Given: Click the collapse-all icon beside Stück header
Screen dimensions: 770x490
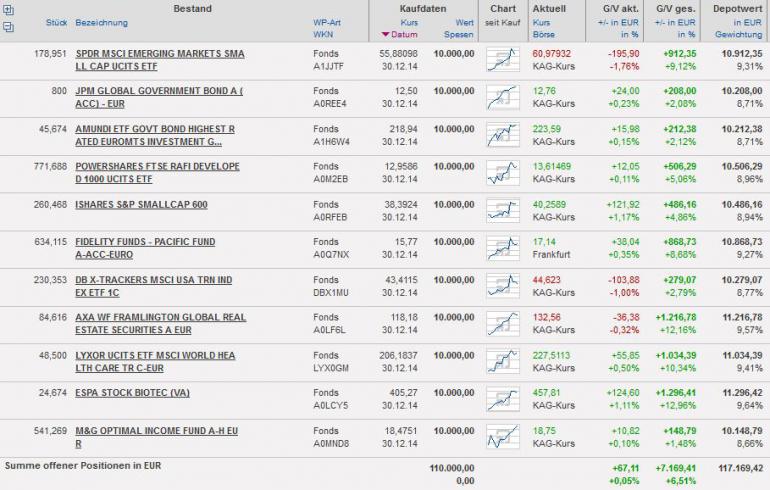Looking at the screenshot, I should (8, 27).
